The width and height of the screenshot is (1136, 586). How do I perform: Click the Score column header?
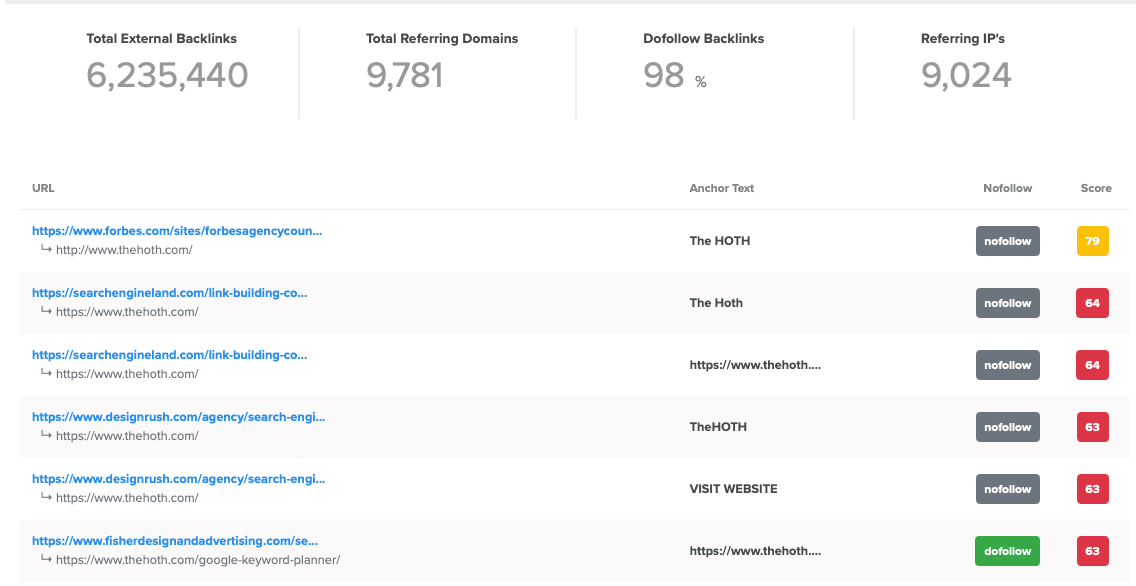(x=1096, y=188)
